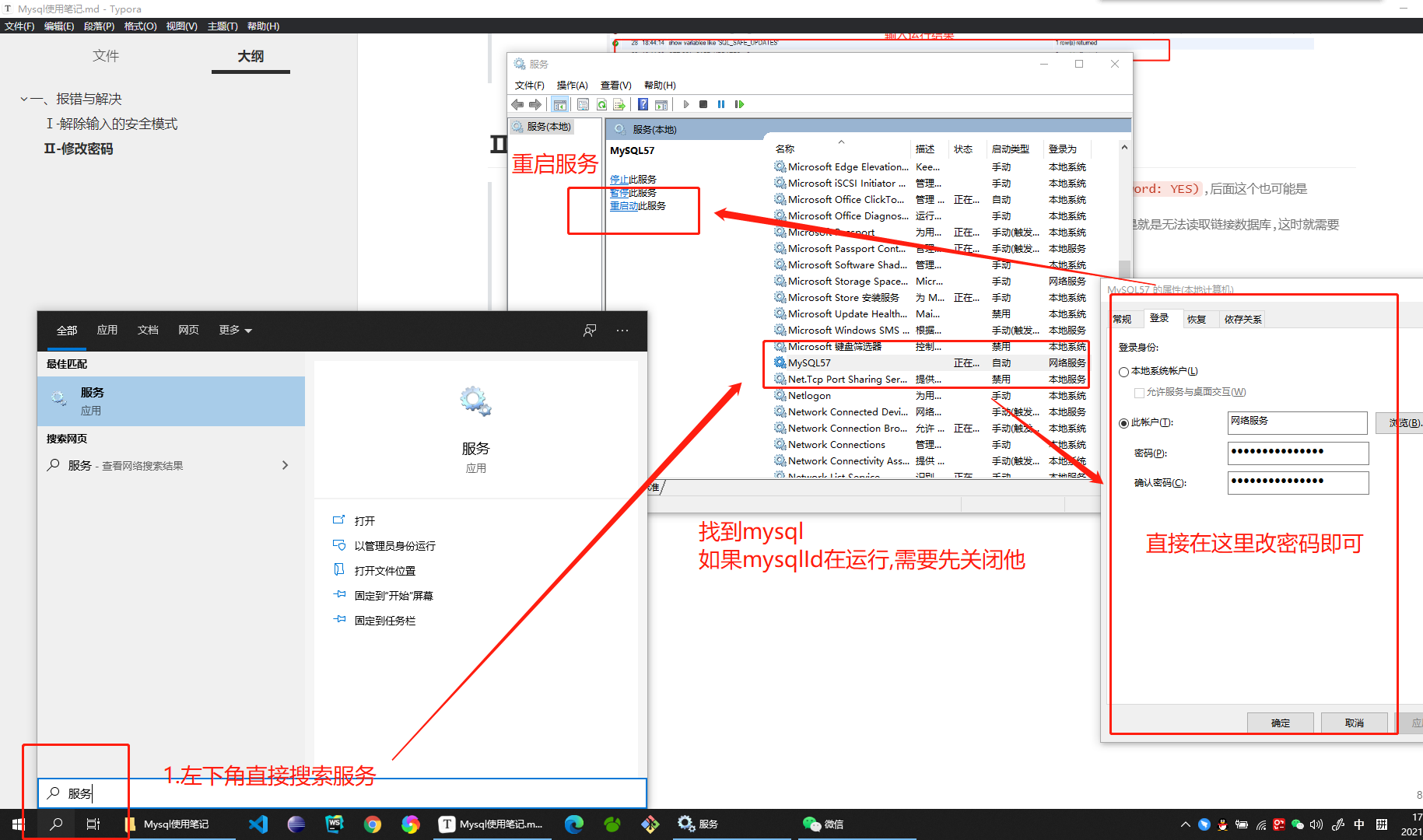Switch to the 登录 tab in properties dialog

coord(1160,319)
